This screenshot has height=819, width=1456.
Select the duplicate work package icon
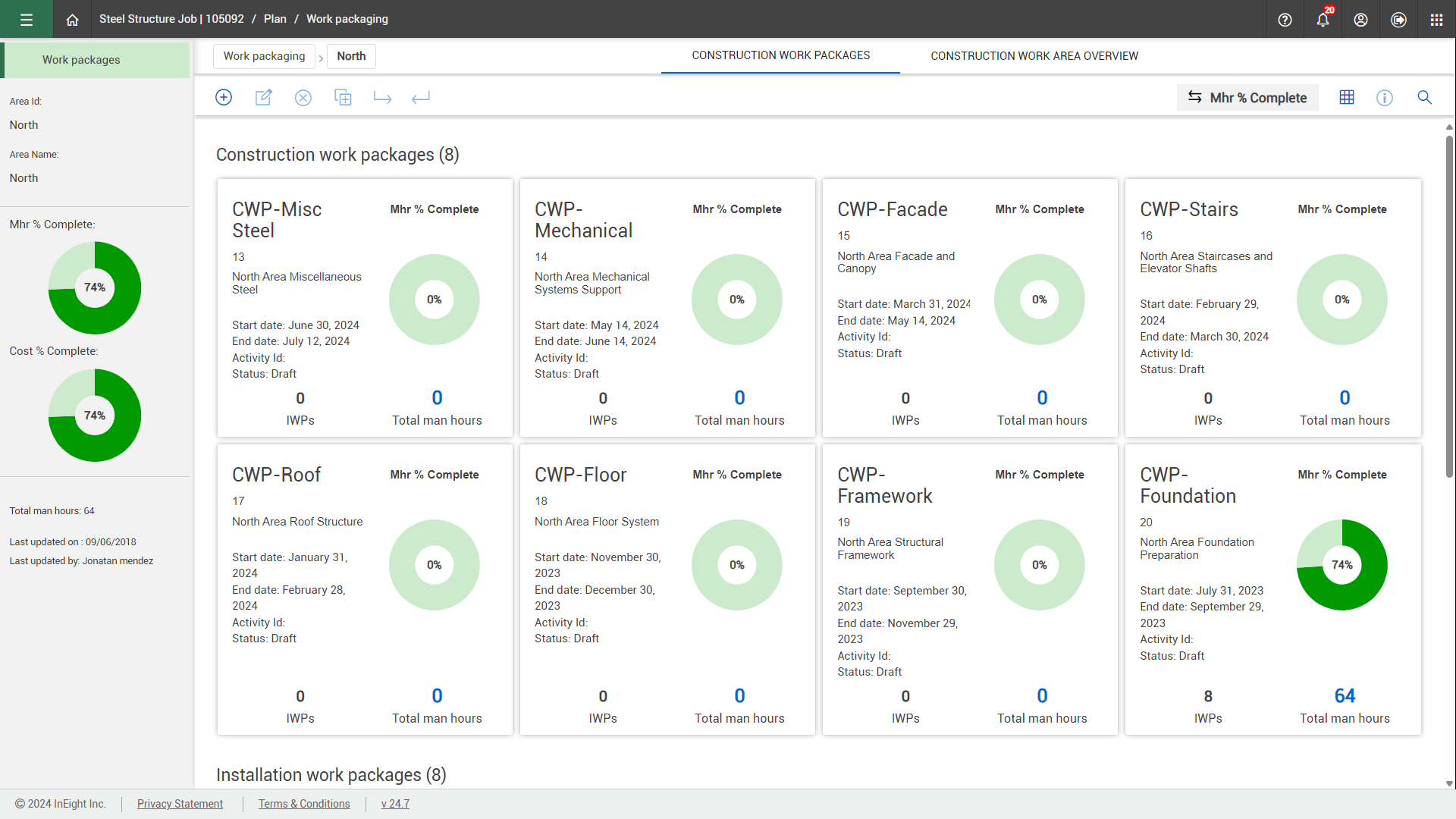tap(343, 97)
